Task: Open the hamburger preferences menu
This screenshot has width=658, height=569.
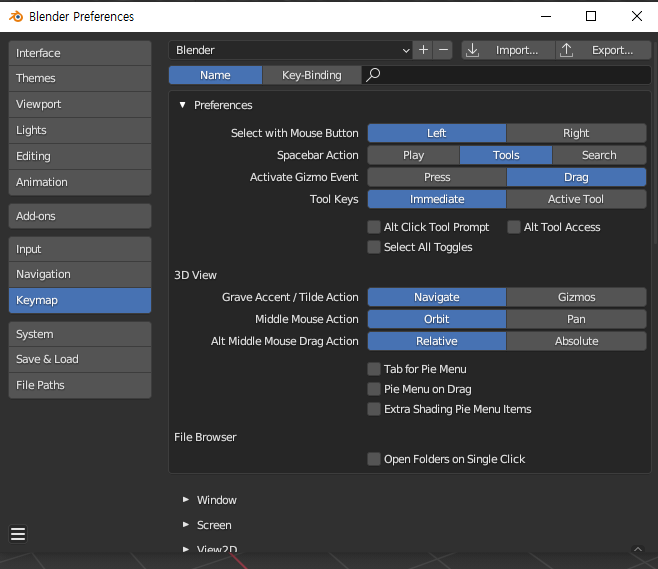Action: [18, 534]
